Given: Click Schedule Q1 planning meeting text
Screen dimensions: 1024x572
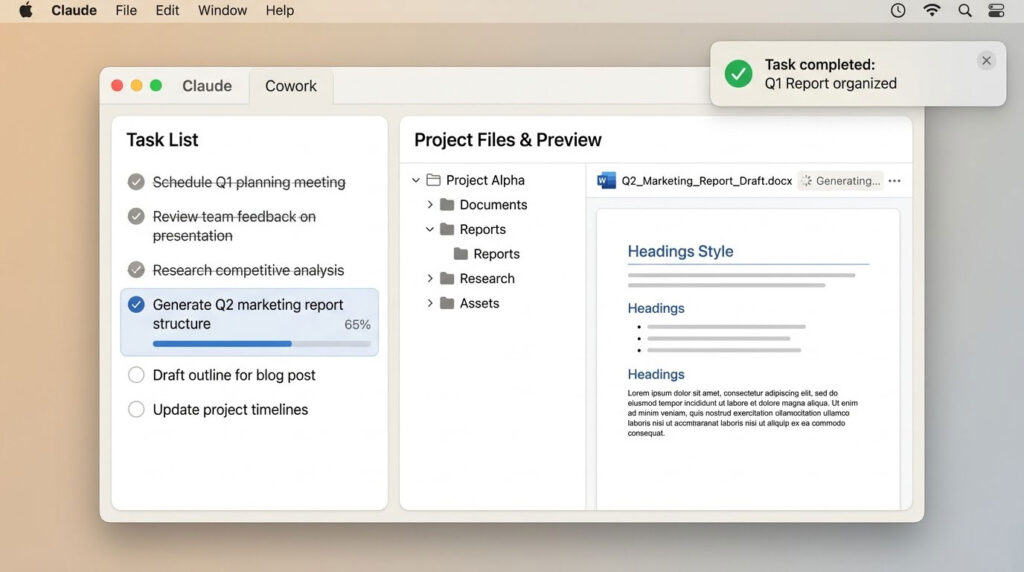Looking at the screenshot, I should [249, 182].
